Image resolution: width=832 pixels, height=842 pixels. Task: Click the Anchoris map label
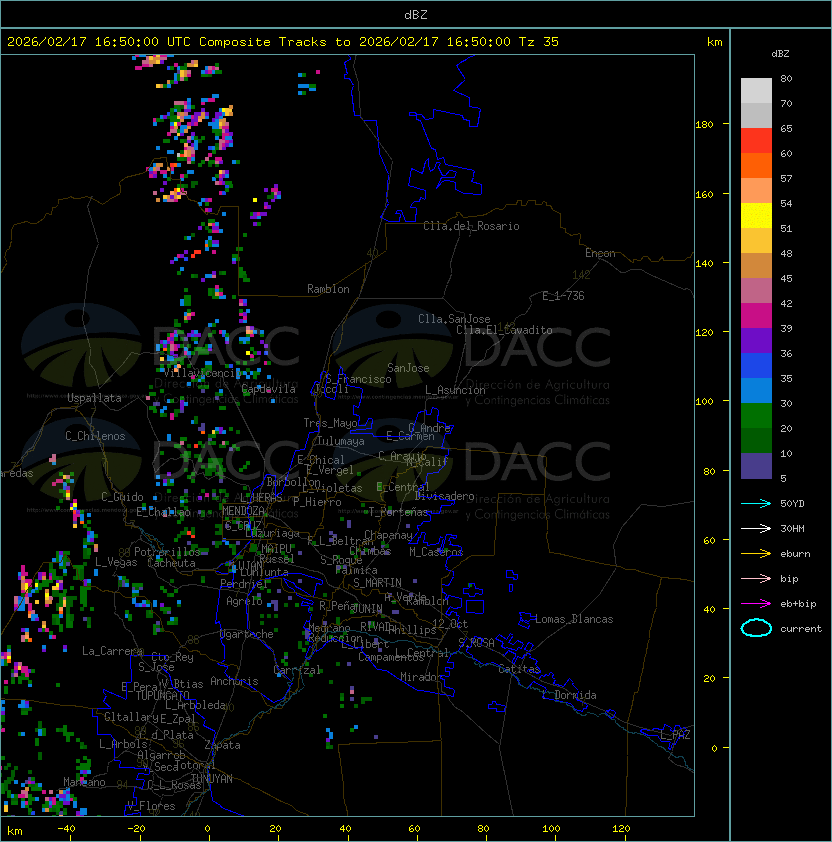pos(234,681)
